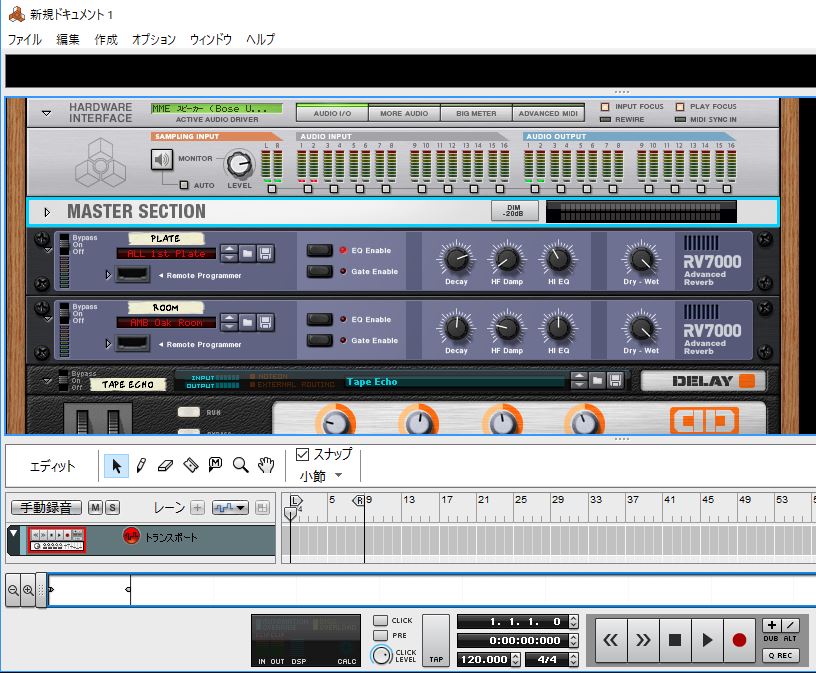Image resolution: width=816 pixels, height=673 pixels.
Task: Select the Mute tool
Action: [215, 464]
